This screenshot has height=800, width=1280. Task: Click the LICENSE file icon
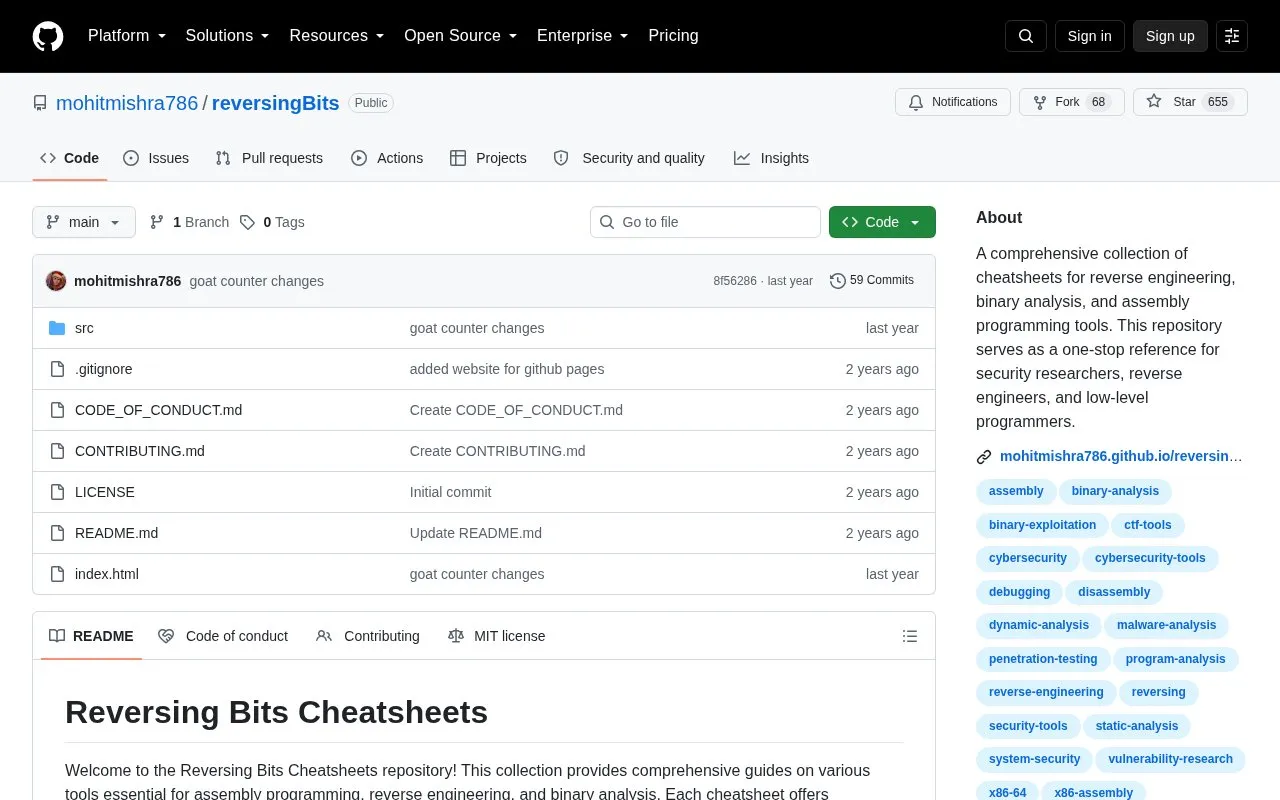(x=57, y=492)
